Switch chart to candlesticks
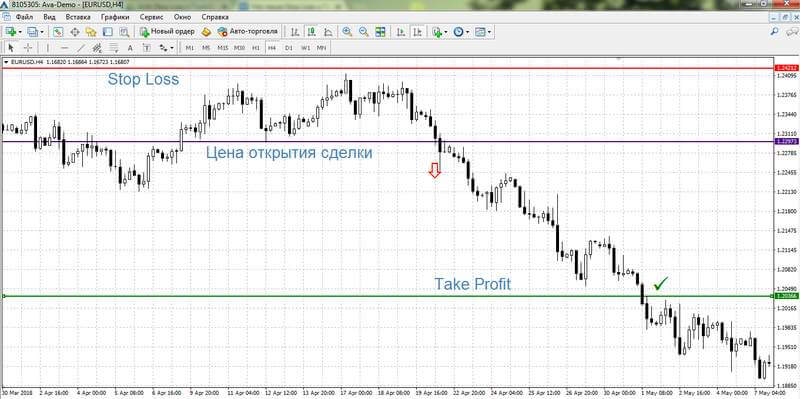 click(x=311, y=32)
